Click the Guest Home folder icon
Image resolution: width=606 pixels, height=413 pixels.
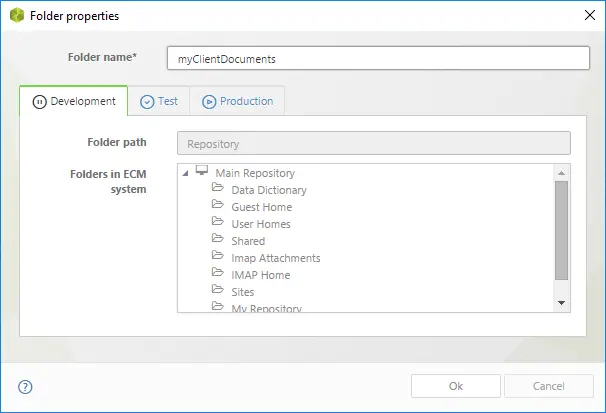[x=218, y=204]
